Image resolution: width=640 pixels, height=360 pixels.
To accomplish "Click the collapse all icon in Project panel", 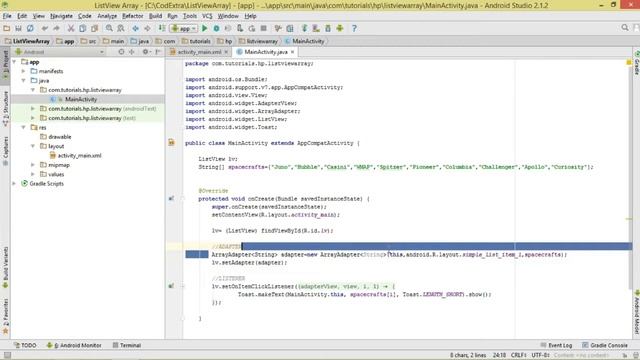I will click(131, 52).
